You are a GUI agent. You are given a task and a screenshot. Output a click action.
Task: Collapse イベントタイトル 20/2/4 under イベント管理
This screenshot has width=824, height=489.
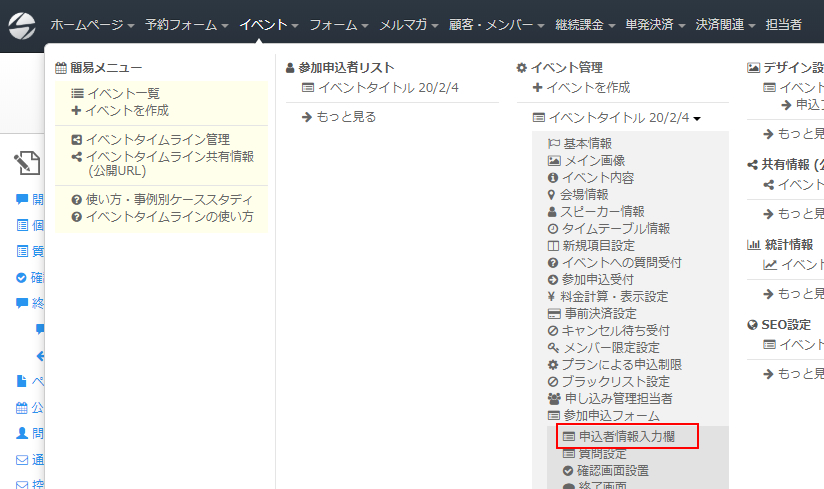pyautogui.click(x=617, y=117)
